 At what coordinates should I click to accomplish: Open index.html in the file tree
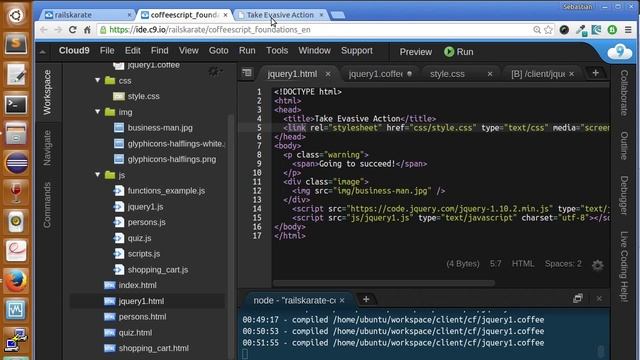pos(138,285)
